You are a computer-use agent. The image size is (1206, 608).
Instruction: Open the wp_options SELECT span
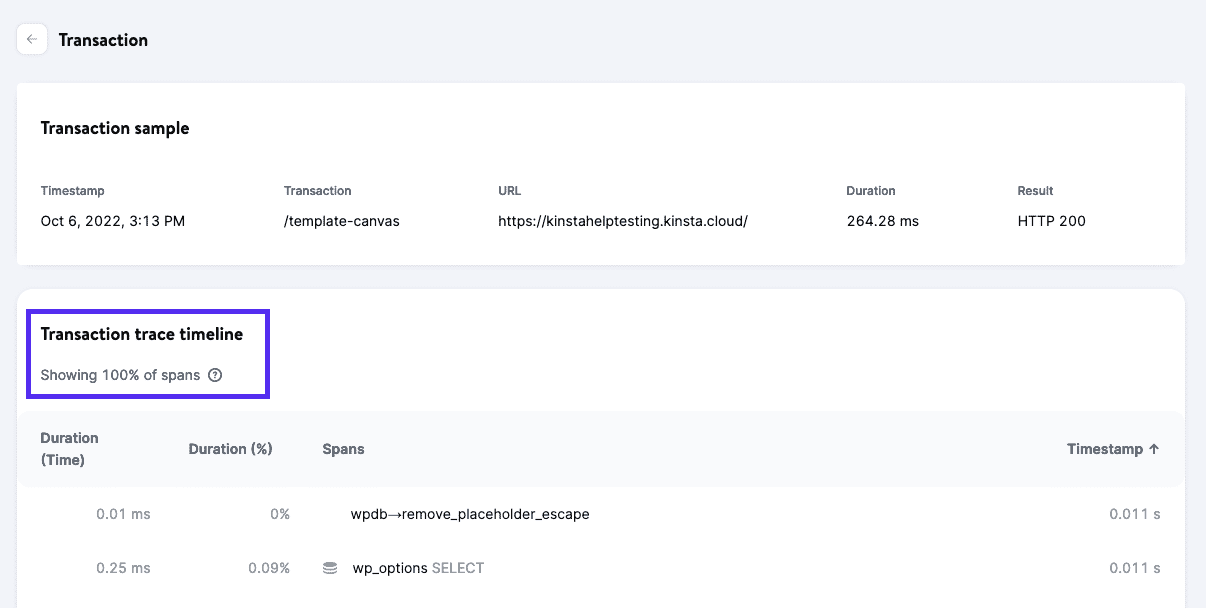417,568
